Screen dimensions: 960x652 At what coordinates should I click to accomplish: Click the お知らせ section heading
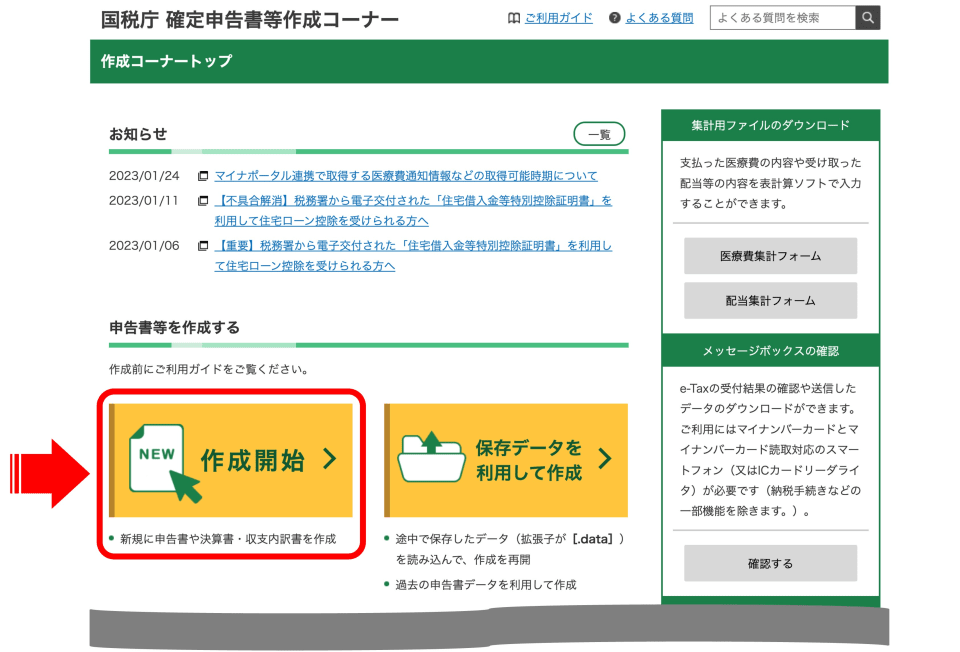click(138, 134)
